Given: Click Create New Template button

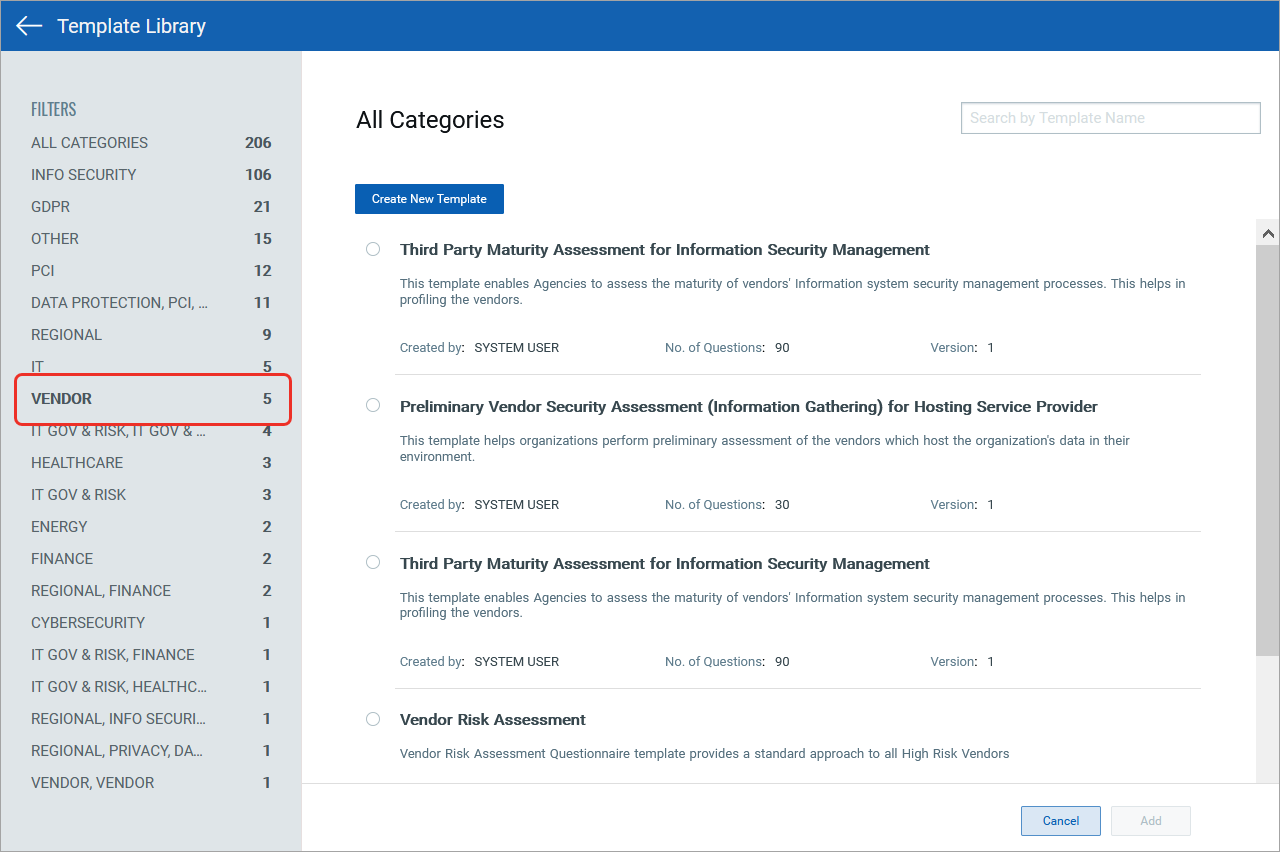Looking at the screenshot, I should [x=429, y=199].
